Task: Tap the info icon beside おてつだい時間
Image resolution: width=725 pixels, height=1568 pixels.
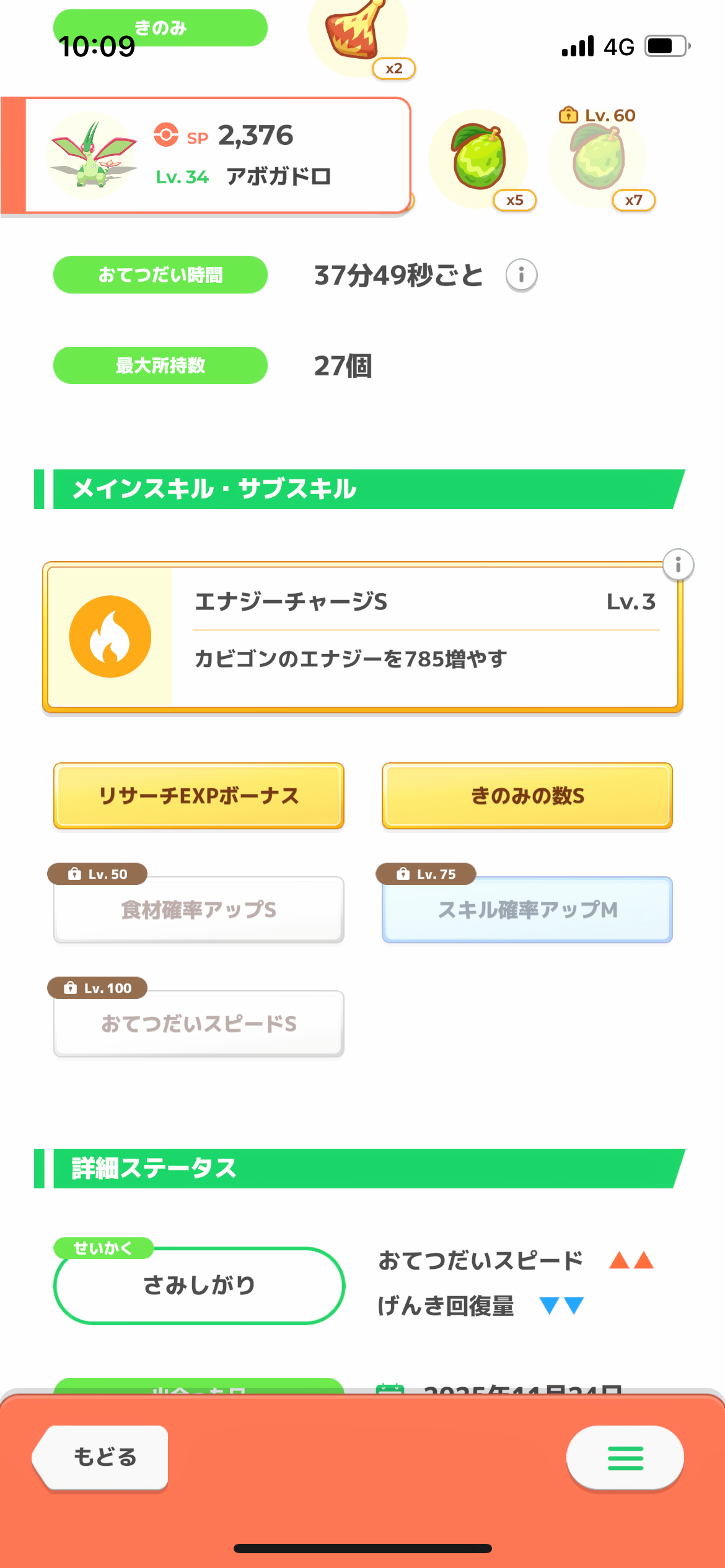Action: click(521, 275)
